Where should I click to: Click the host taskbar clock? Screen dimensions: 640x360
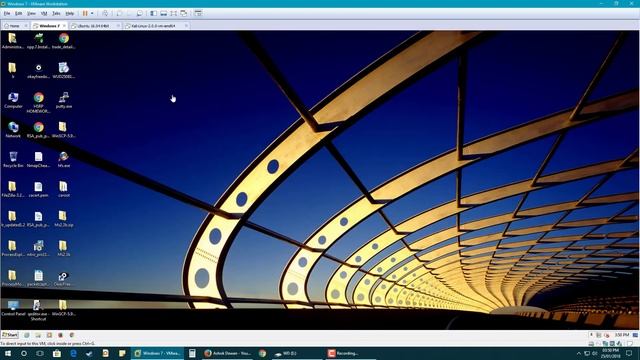610,353
